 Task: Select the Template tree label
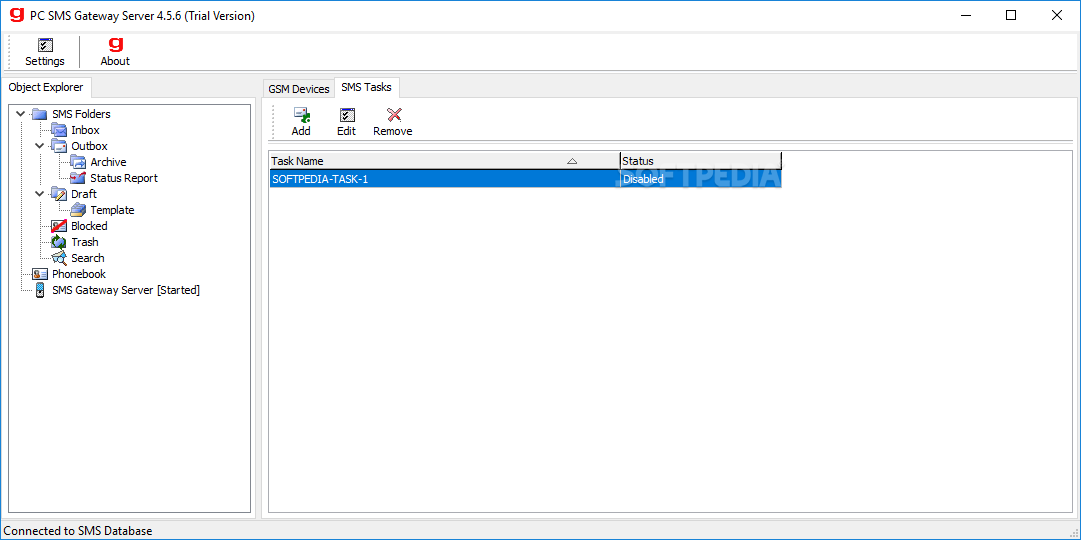click(112, 210)
